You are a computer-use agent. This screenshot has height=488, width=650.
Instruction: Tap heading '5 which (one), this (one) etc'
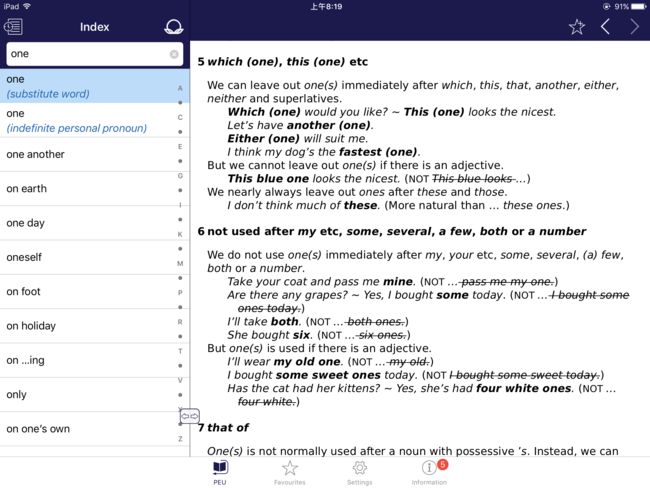point(283,62)
